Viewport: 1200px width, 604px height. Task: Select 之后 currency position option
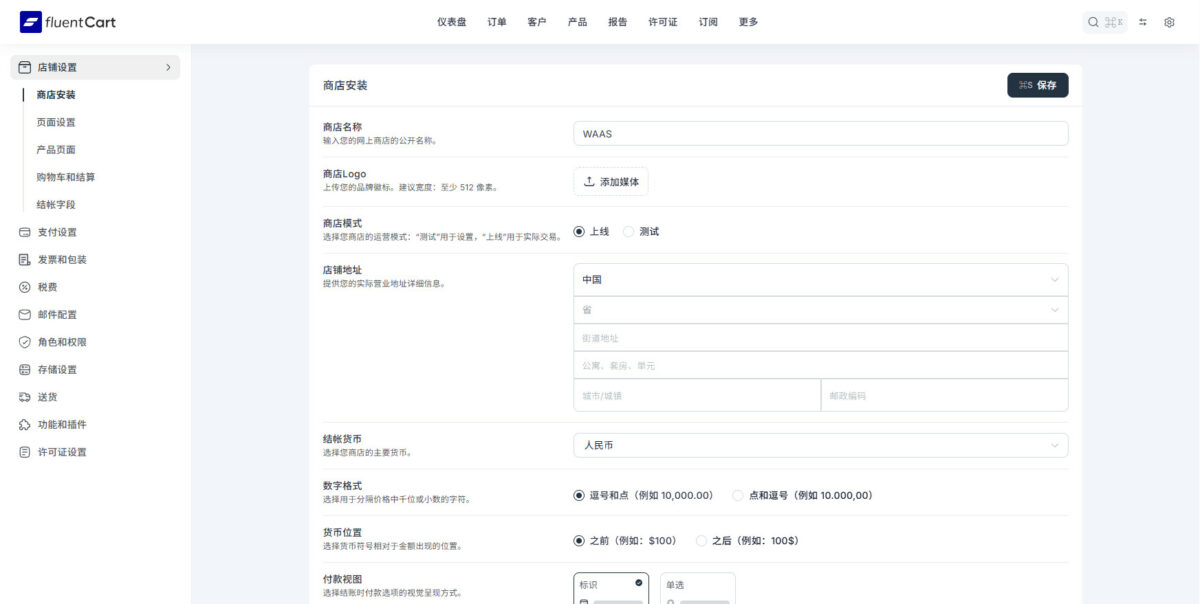click(701, 540)
